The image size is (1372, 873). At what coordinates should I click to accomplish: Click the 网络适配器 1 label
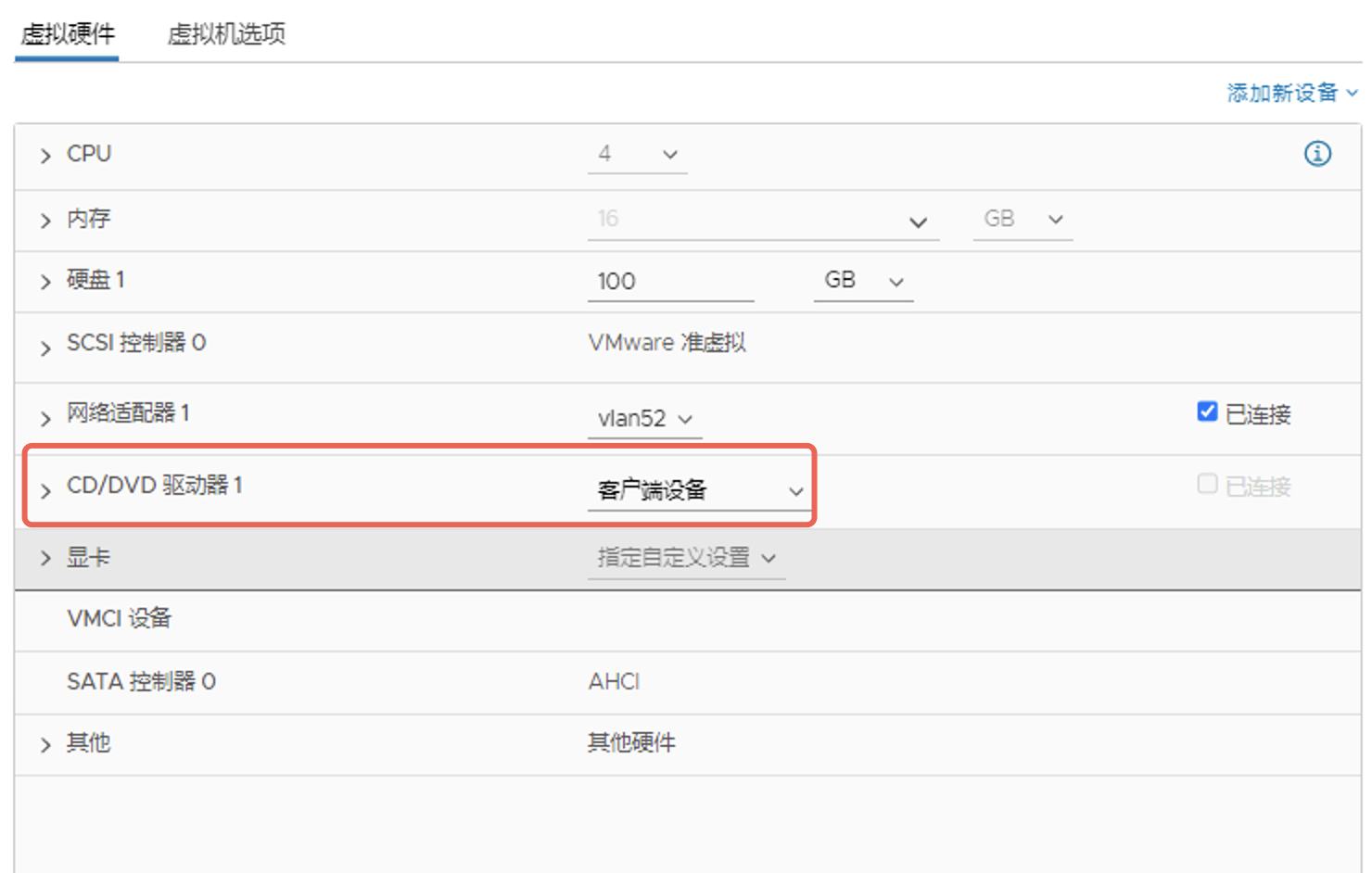(x=128, y=413)
